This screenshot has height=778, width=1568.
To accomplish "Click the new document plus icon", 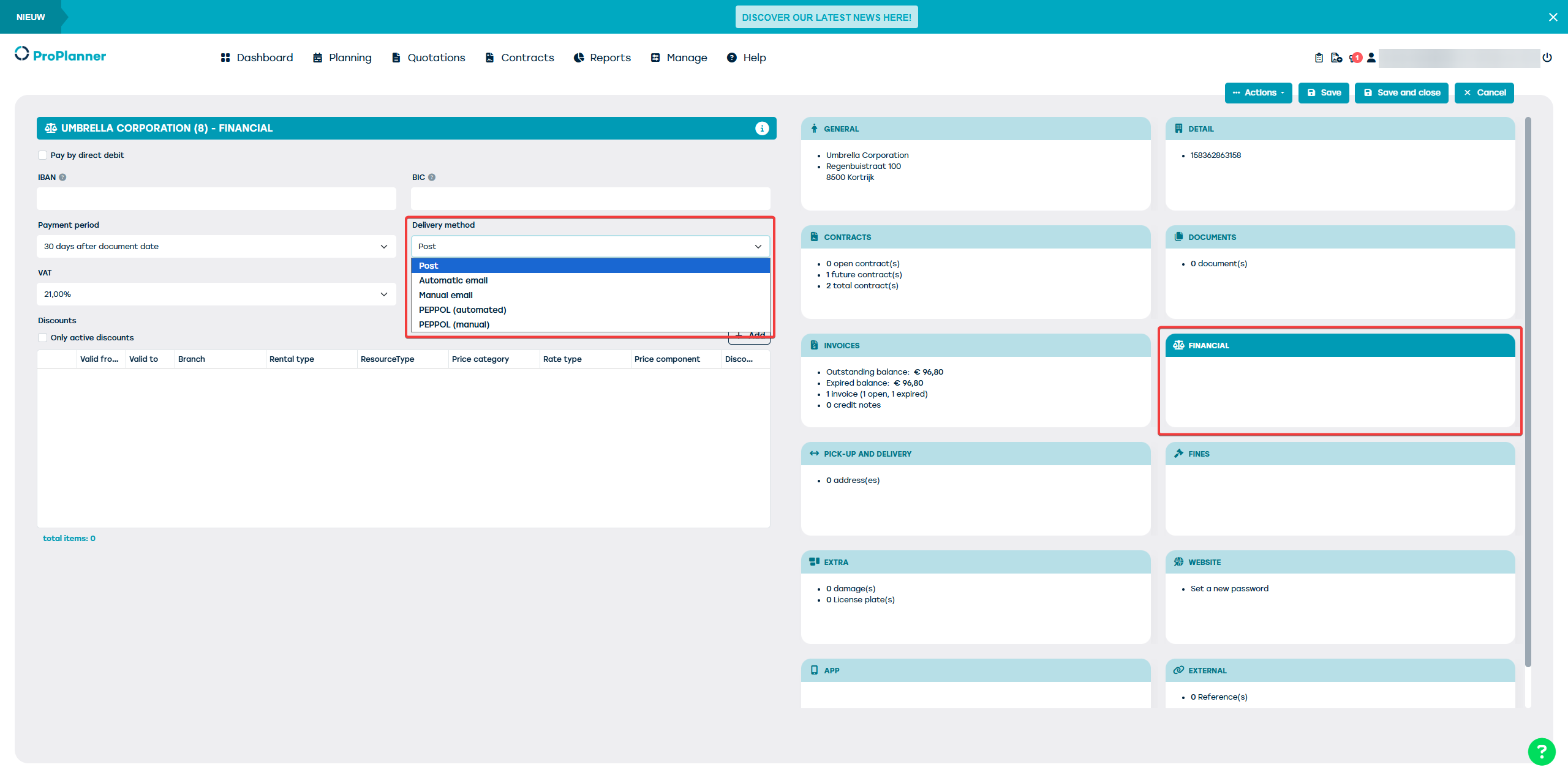I will coord(1336,58).
